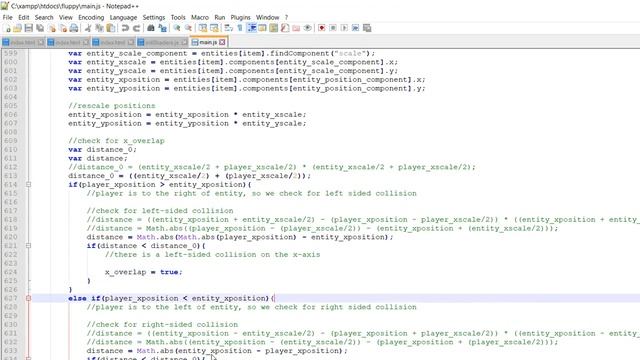Save current recorded macro icon
Image resolution: width=640 pixels, height=360 pixels.
pyautogui.click(x=367, y=28)
